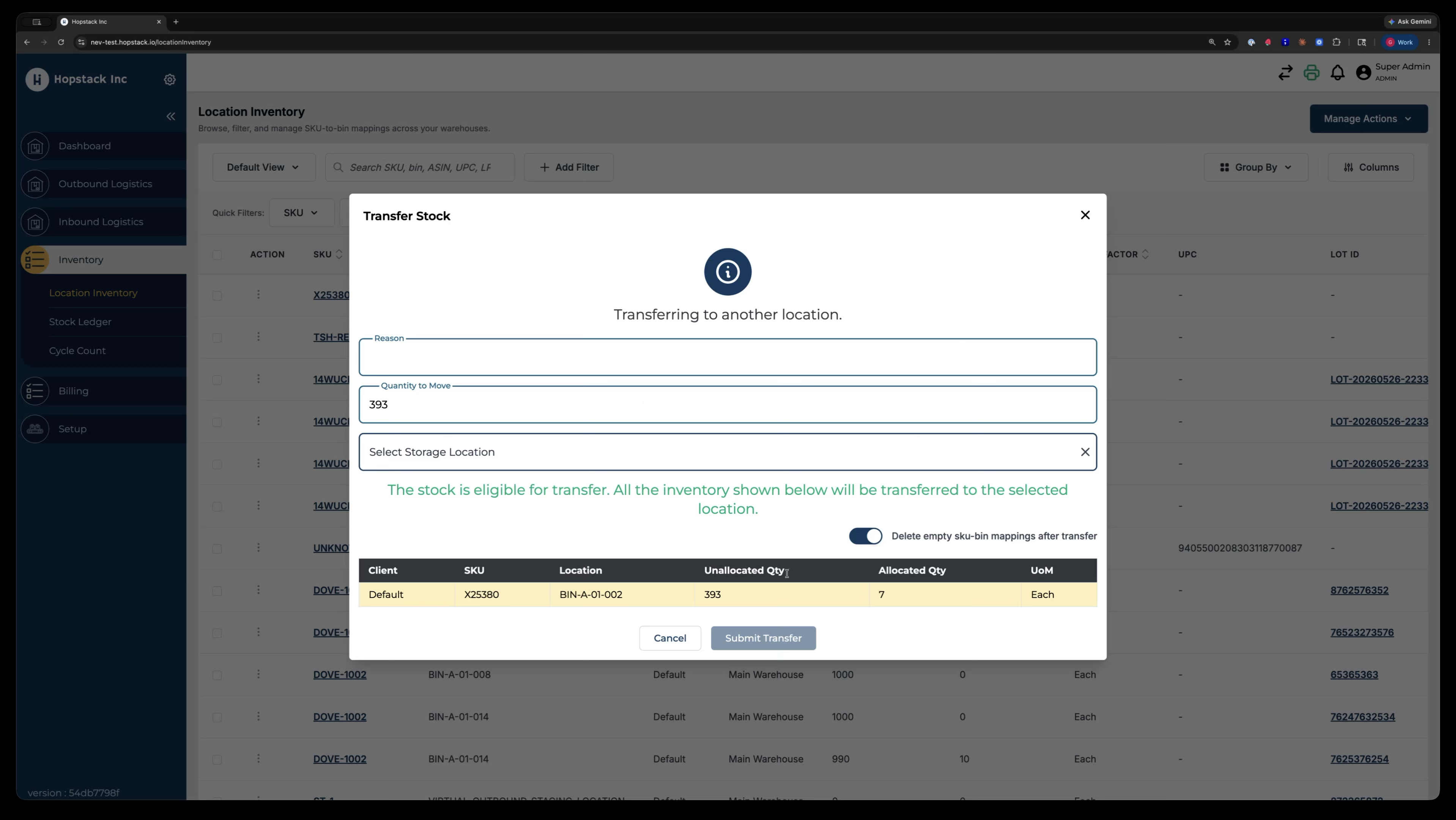The height and width of the screenshot is (820, 1456).
Task: Click the Quantity to Move field
Action: coord(728,405)
